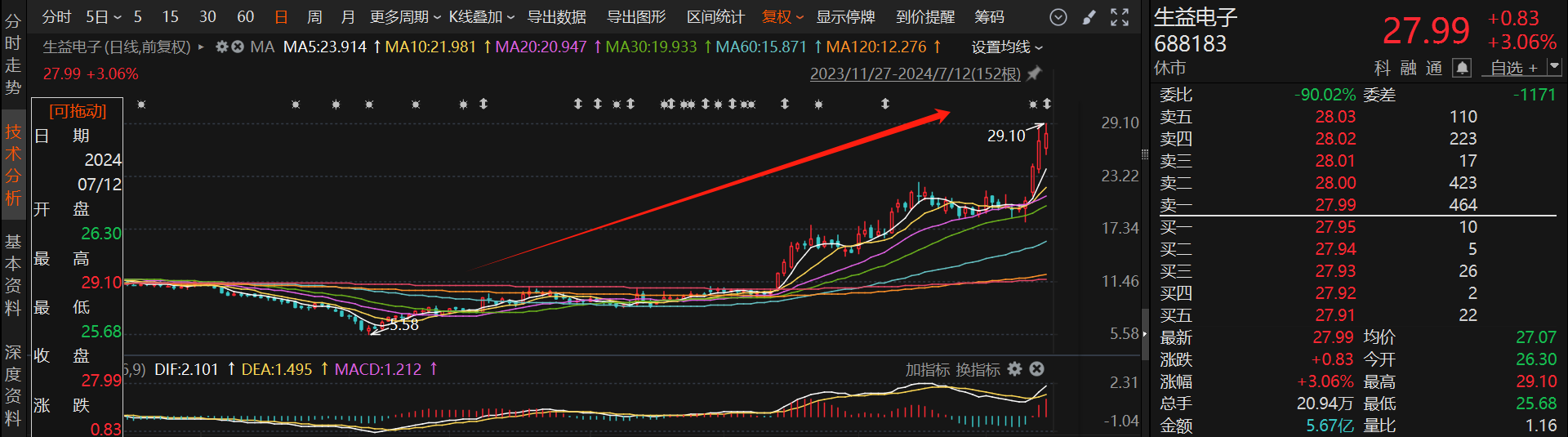Click the MA20:20.947 value

click(541, 47)
